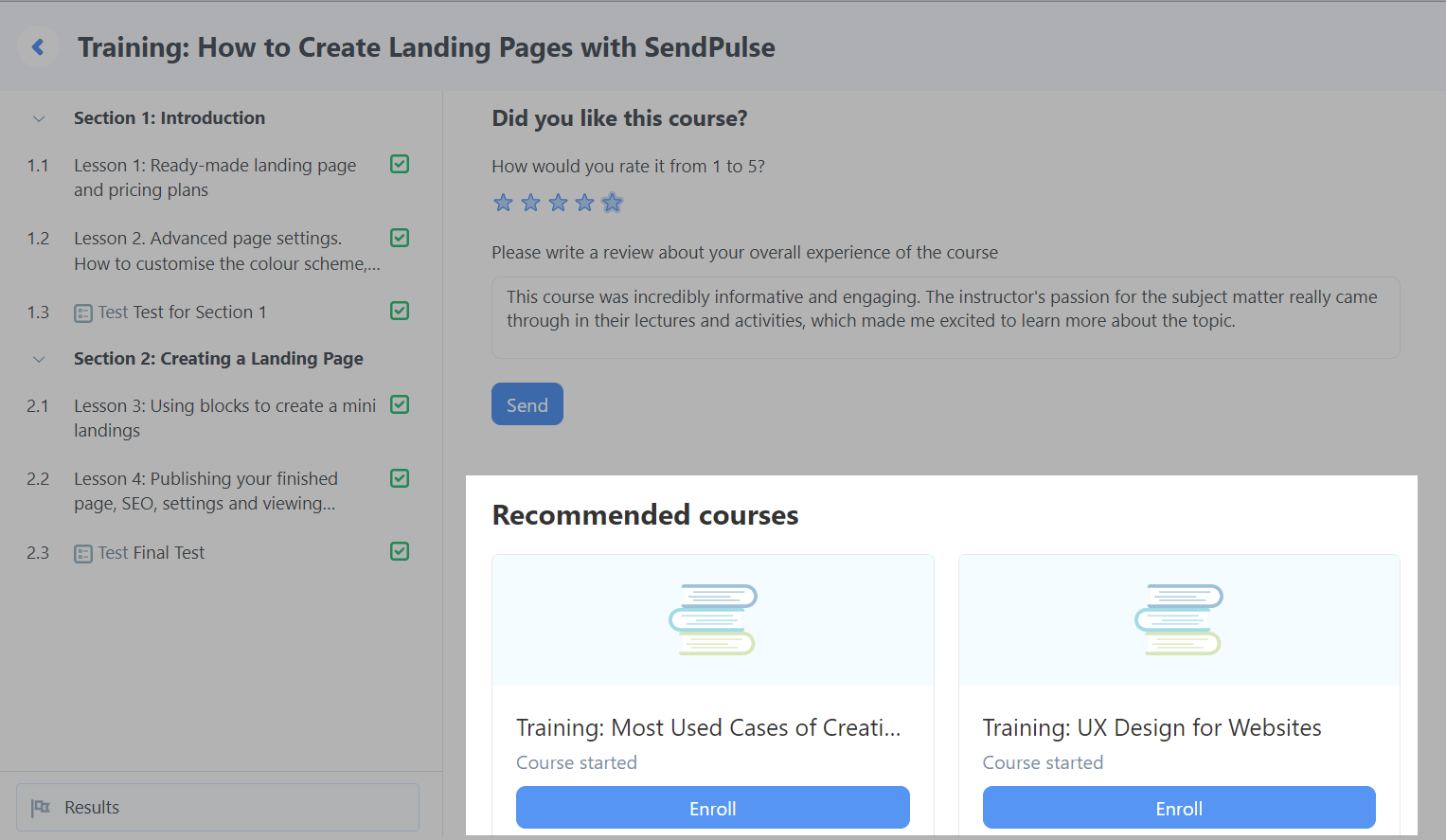This screenshot has width=1446, height=840.
Task: Enroll in the UX Design for Websites course
Action: 1178,808
